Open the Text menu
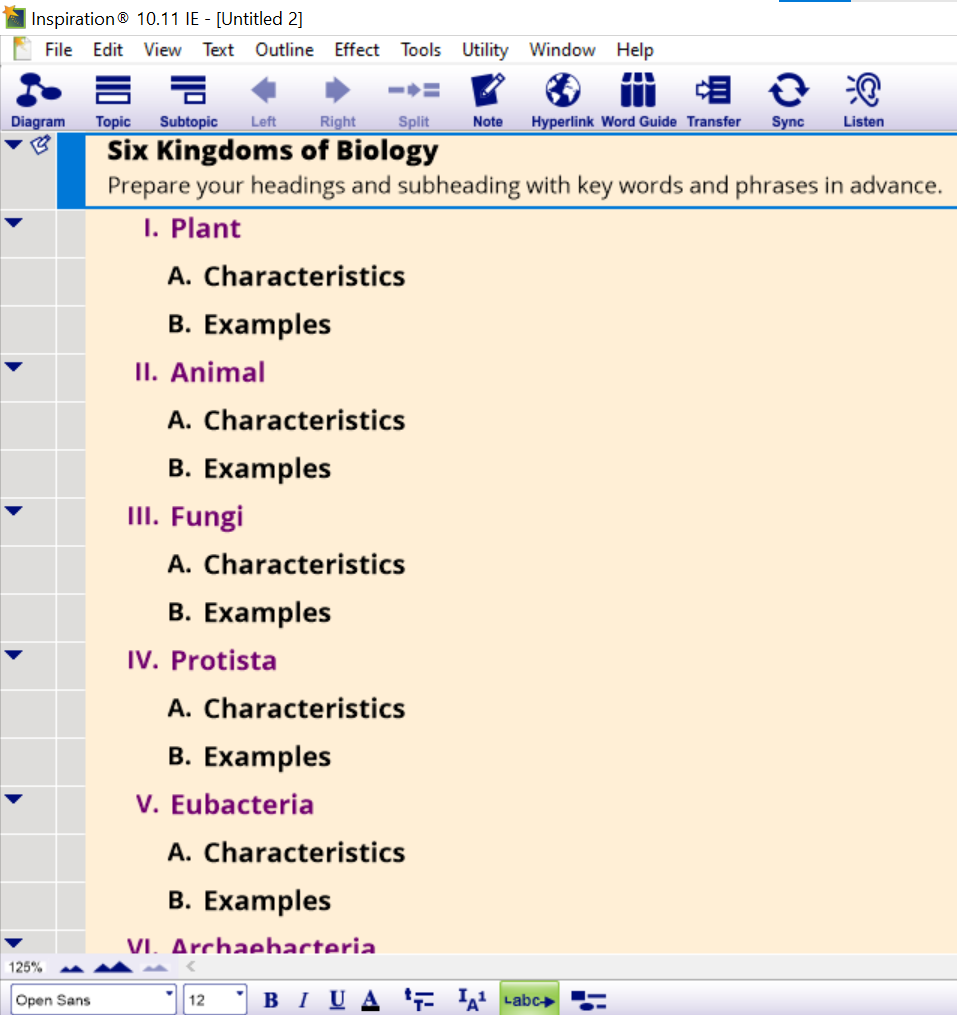Screen dimensions: 957x1015 pyautogui.click(x=218, y=50)
